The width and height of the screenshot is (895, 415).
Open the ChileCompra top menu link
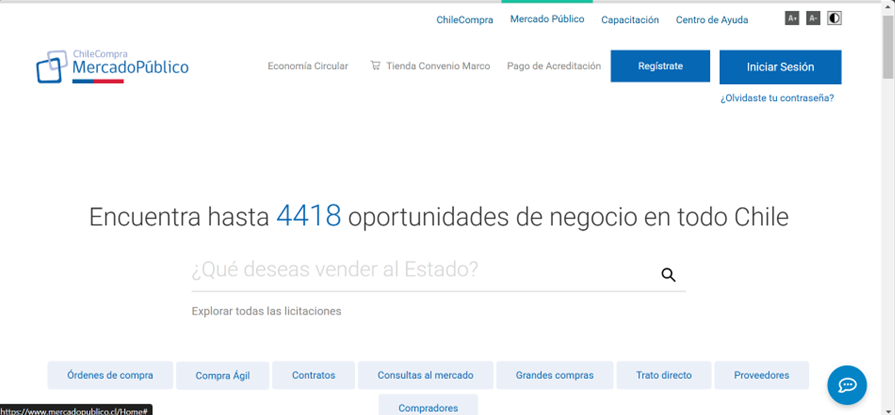tap(464, 20)
